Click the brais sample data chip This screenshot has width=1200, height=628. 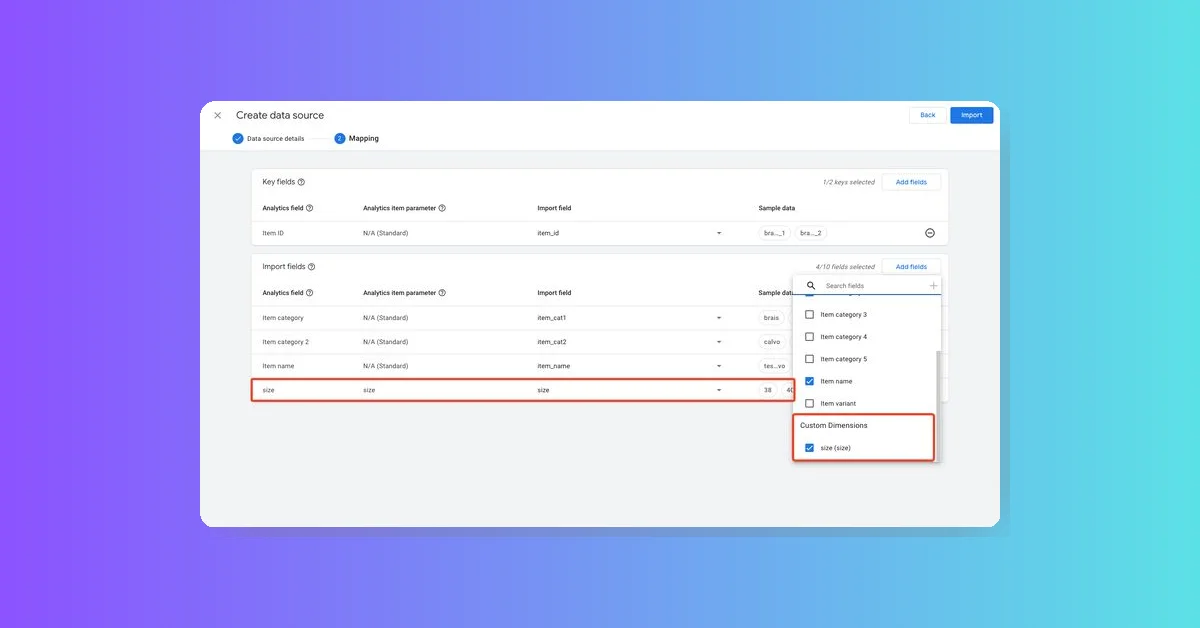pos(771,318)
